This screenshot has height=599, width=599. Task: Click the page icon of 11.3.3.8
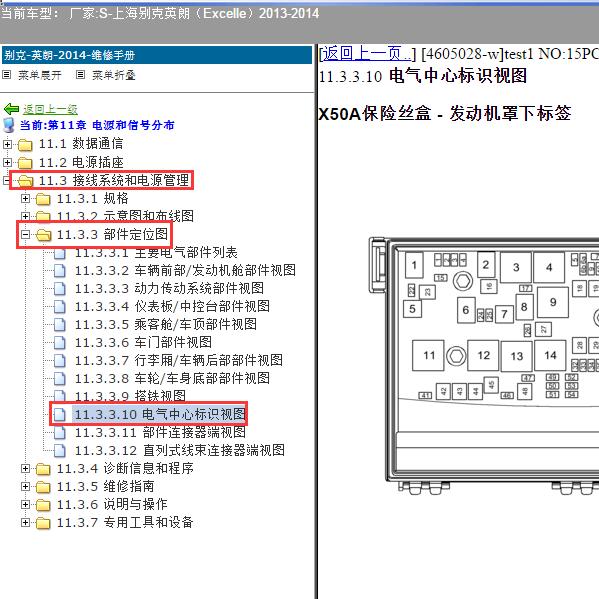pyautogui.click(x=60, y=379)
